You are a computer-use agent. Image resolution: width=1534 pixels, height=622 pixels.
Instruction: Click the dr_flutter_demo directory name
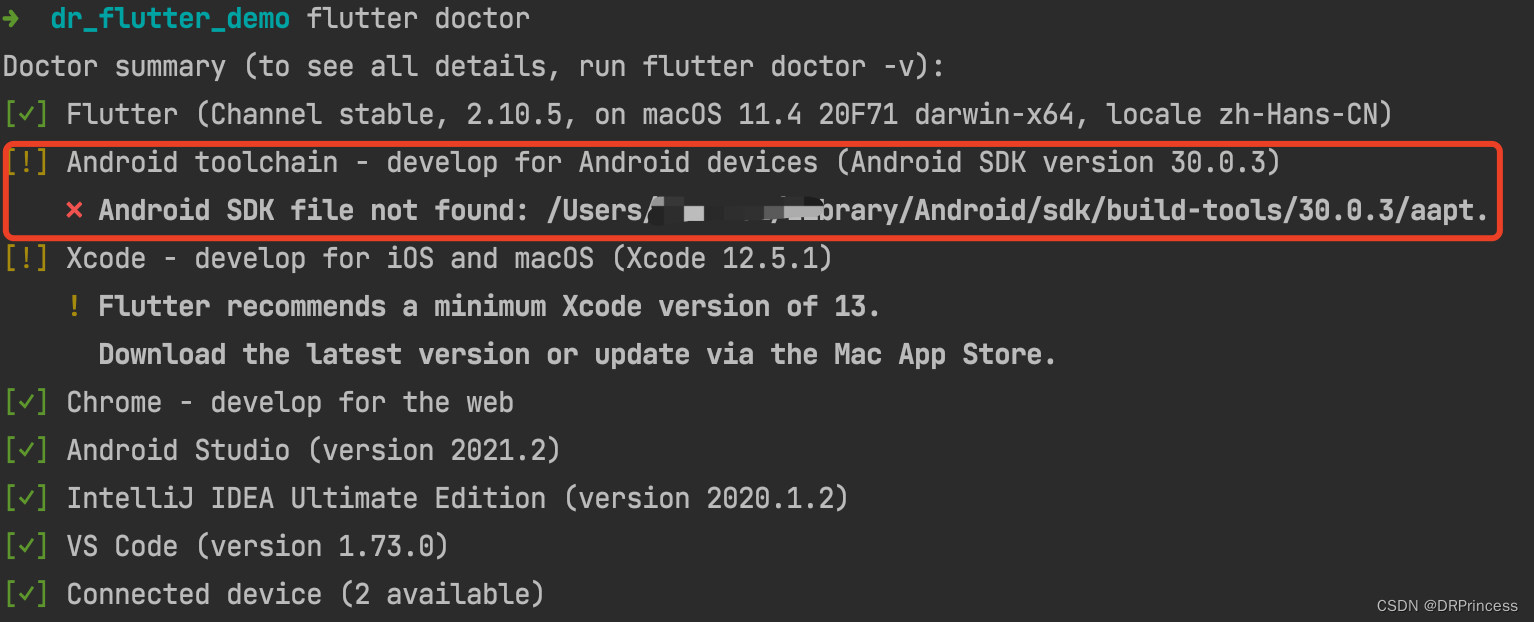(x=170, y=18)
